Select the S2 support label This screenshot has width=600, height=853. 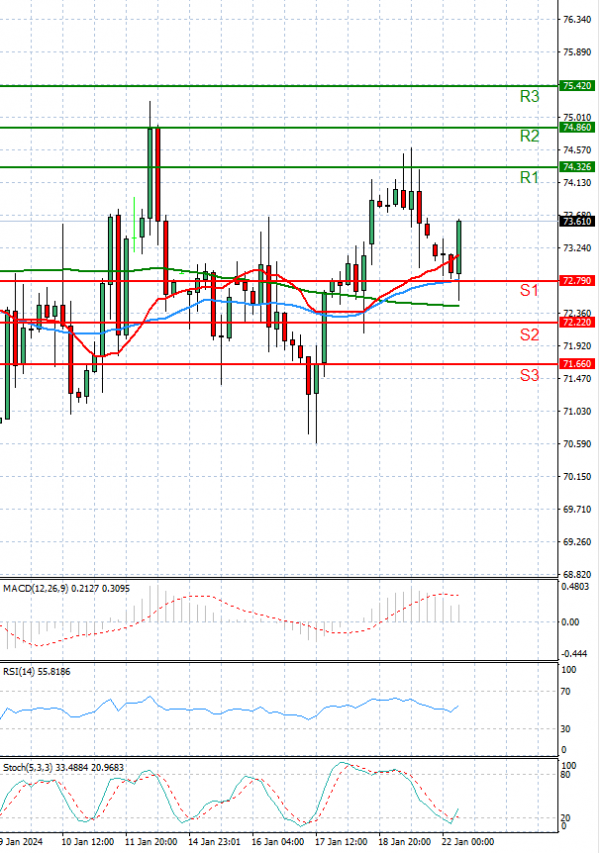tap(529, 335)
